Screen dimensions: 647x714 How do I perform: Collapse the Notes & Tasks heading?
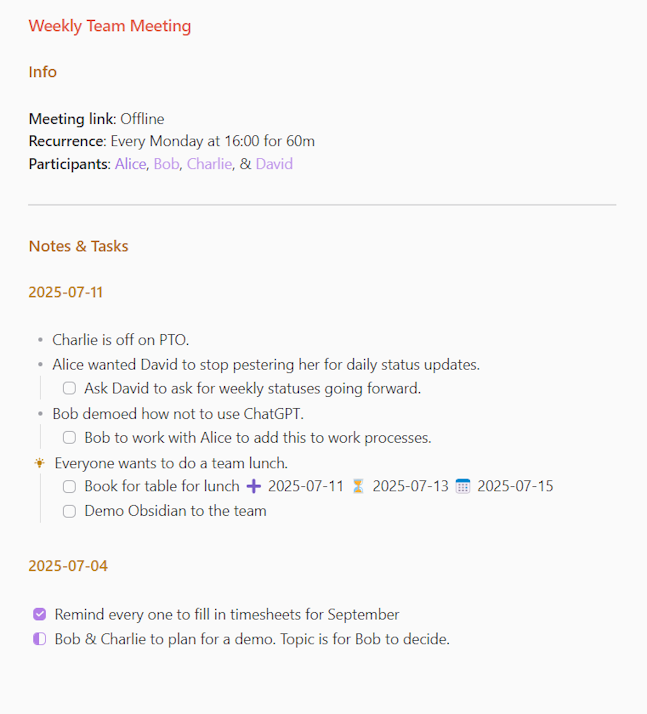(x=78, y=246)
